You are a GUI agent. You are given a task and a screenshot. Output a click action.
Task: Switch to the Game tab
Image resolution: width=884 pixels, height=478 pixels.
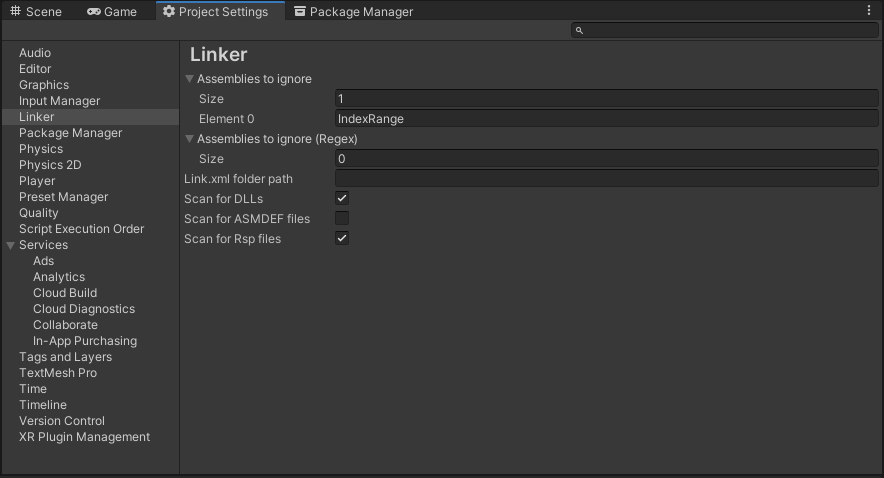(x=112, y=11)
